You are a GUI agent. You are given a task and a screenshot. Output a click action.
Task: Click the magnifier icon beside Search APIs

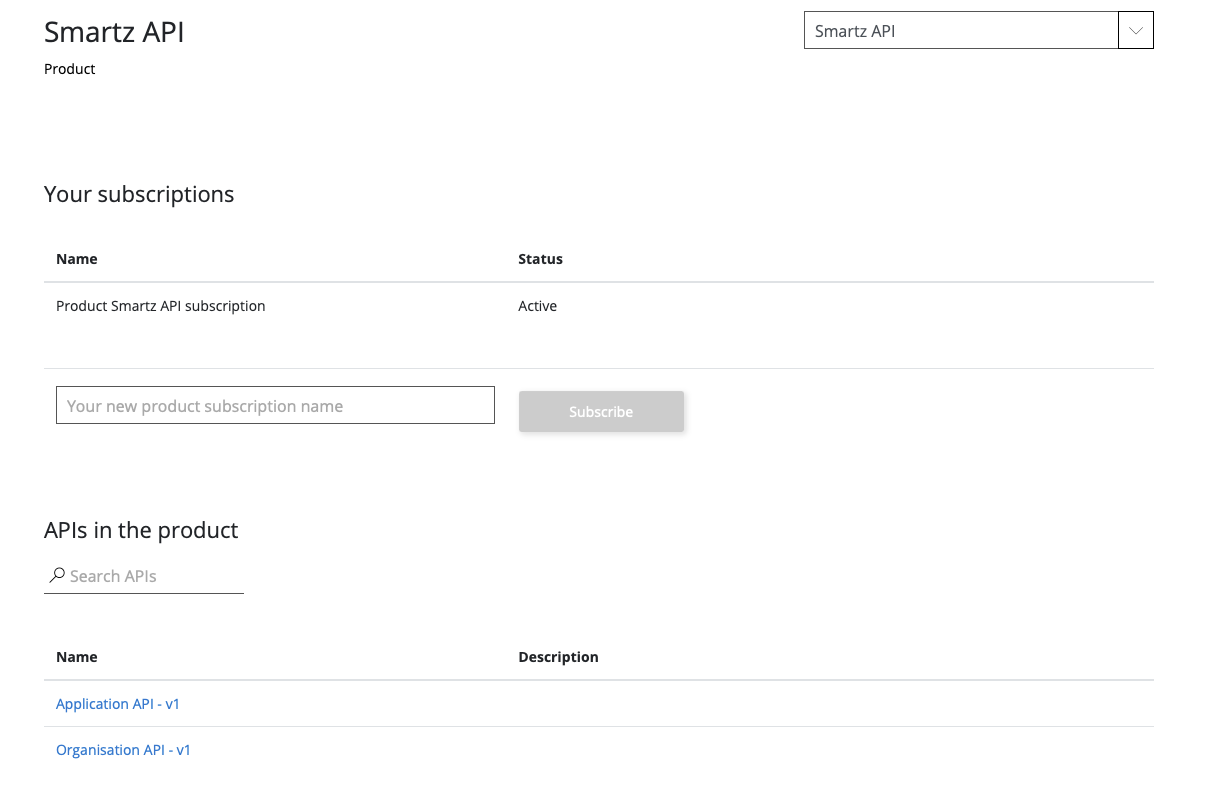coord(57,575)
